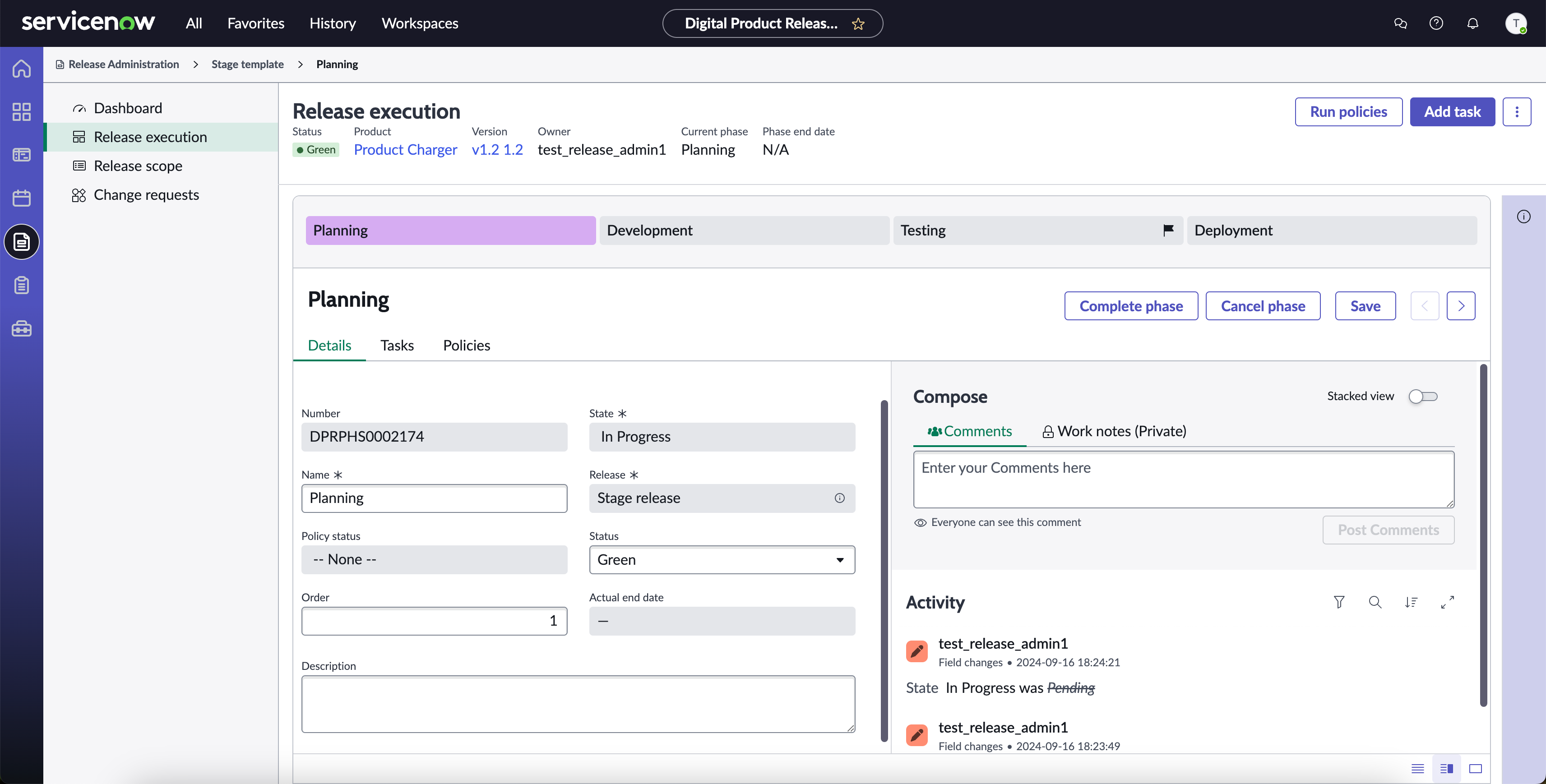Open the Workspaces menu
Image resolution: width=1546 pixels, height=784 pixels.
tap(420, 23)
